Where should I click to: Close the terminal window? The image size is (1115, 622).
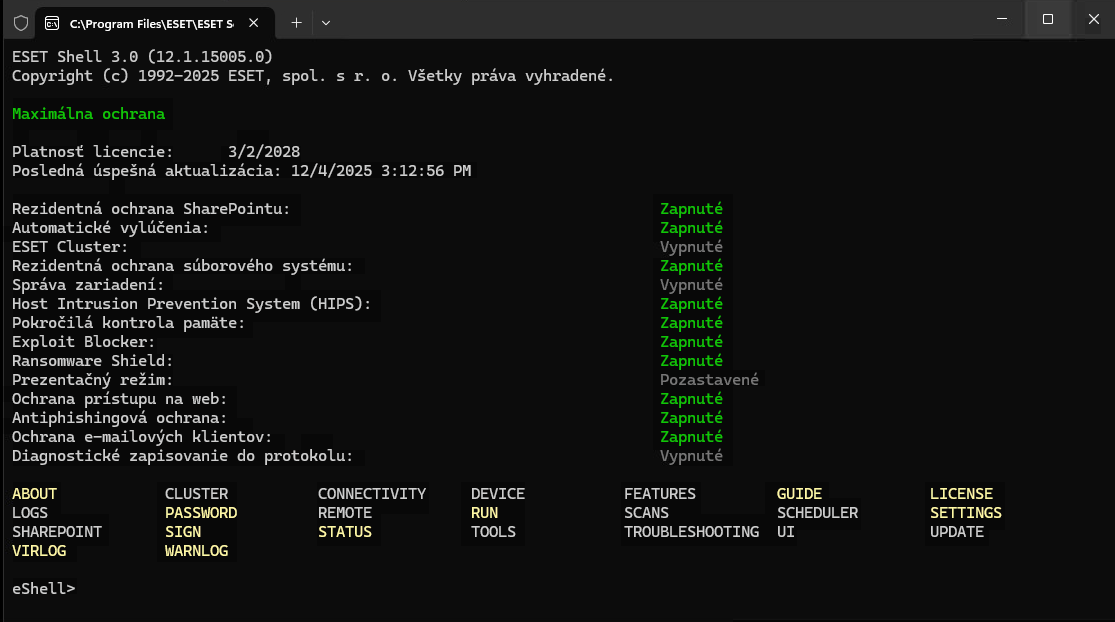pyautogui.click(x=1092, y=19)
